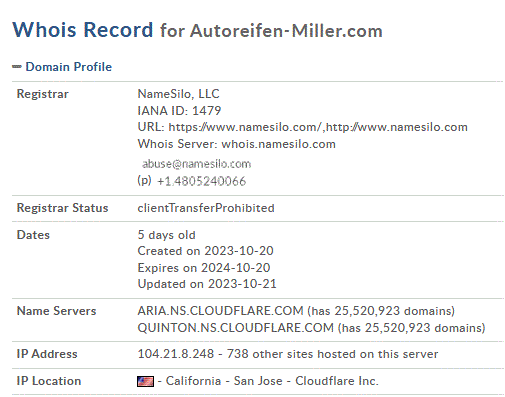Click the 'IP Address' row label
The height and width of the screenshot is (397, 505).
47,354
